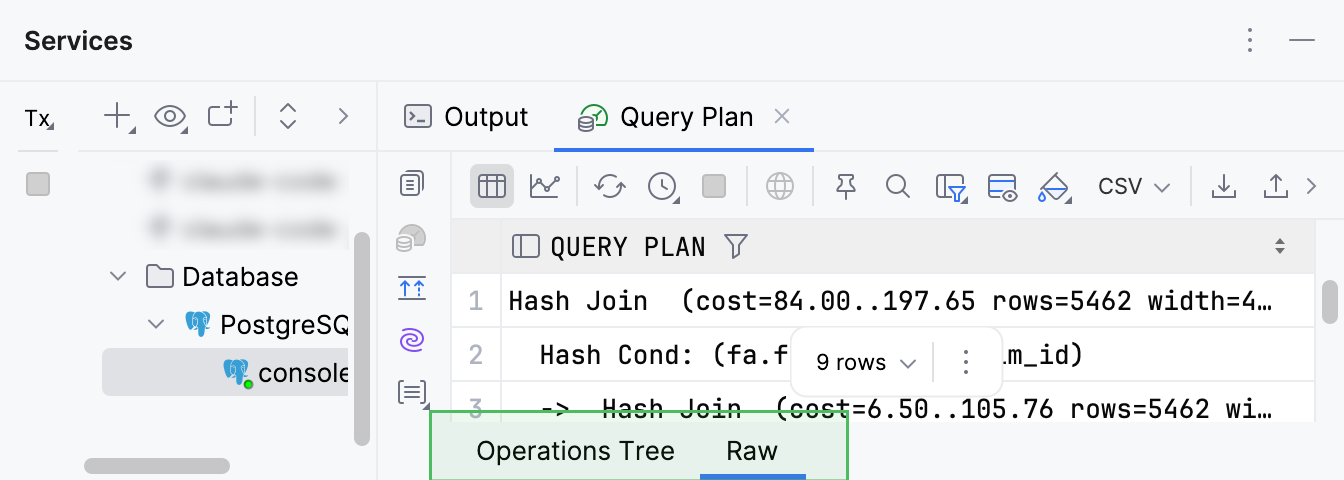Reload the query plan data
This screenshot has height=480, width=1344.
tap(609, 186)
